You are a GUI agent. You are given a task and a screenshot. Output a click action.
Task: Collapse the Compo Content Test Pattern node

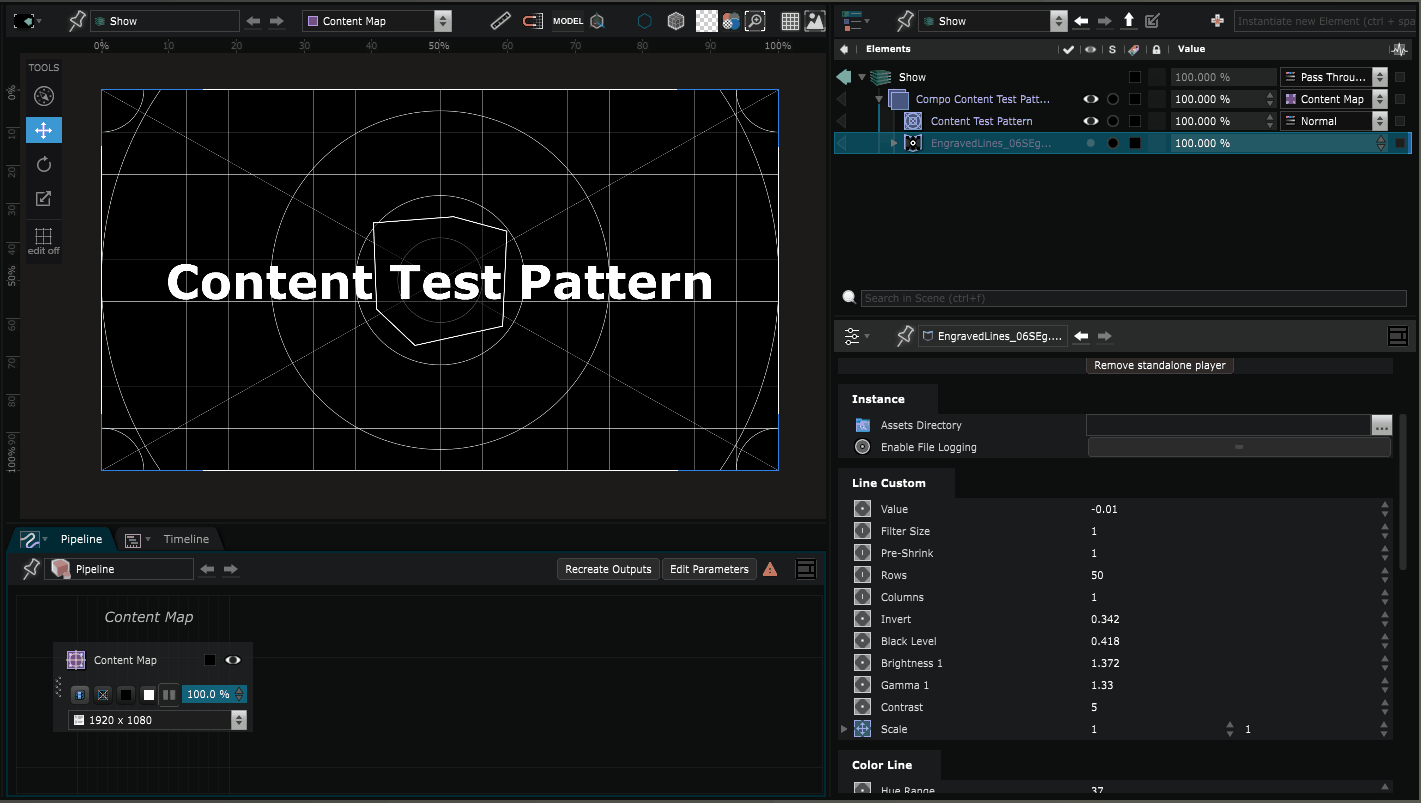click(880, 99)
